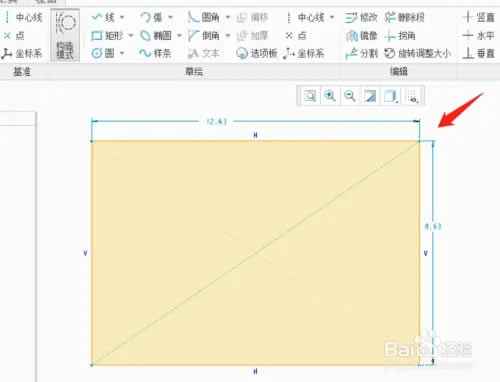Click the Modify (修改) tool

(x=361, y=17)
